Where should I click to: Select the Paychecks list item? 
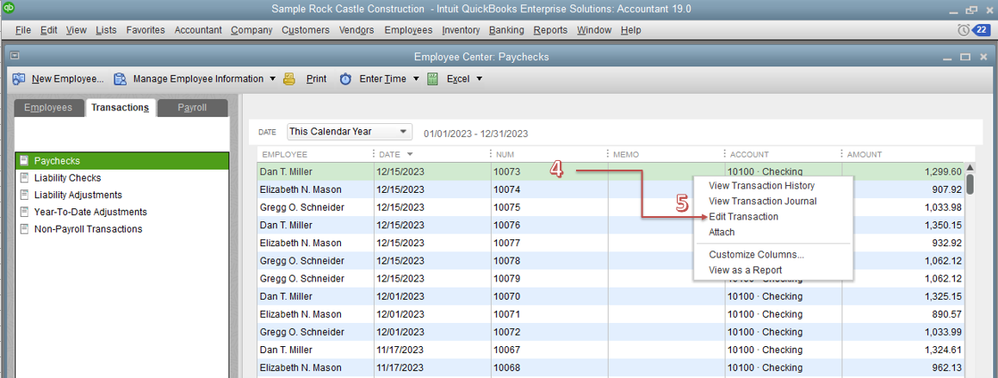[x=122, y=160]
